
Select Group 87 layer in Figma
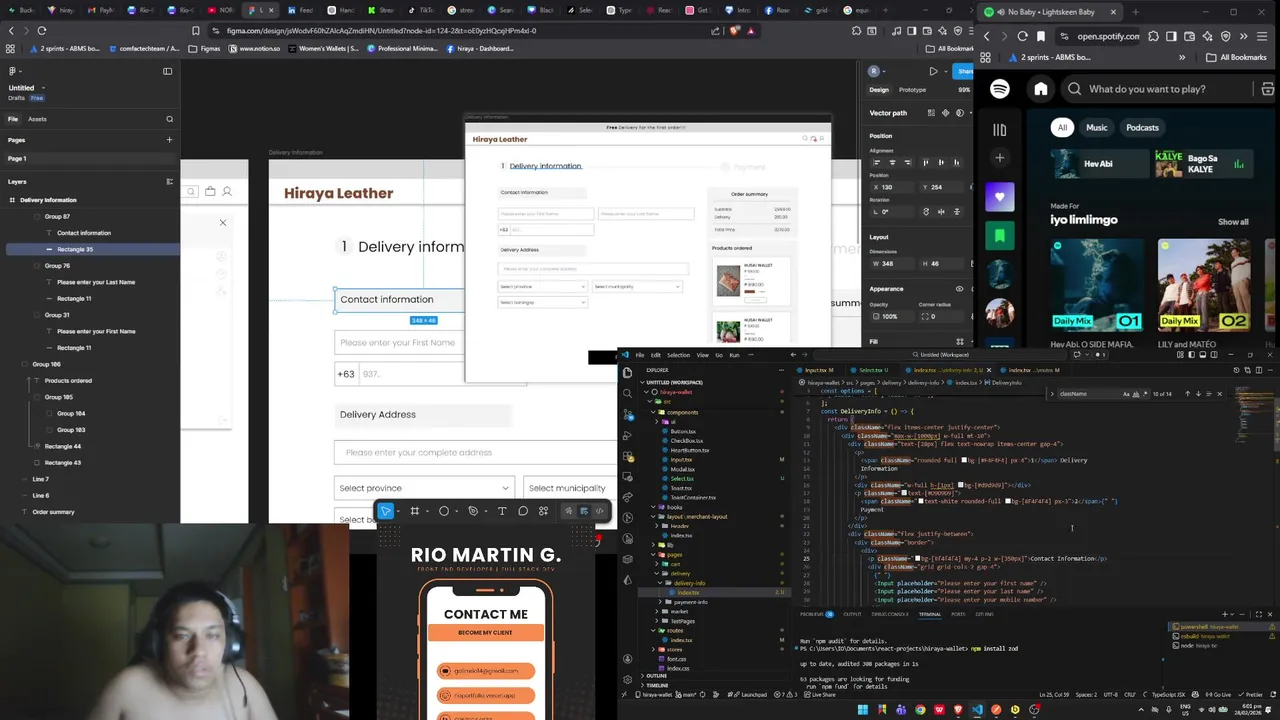(x=57, y=216)
